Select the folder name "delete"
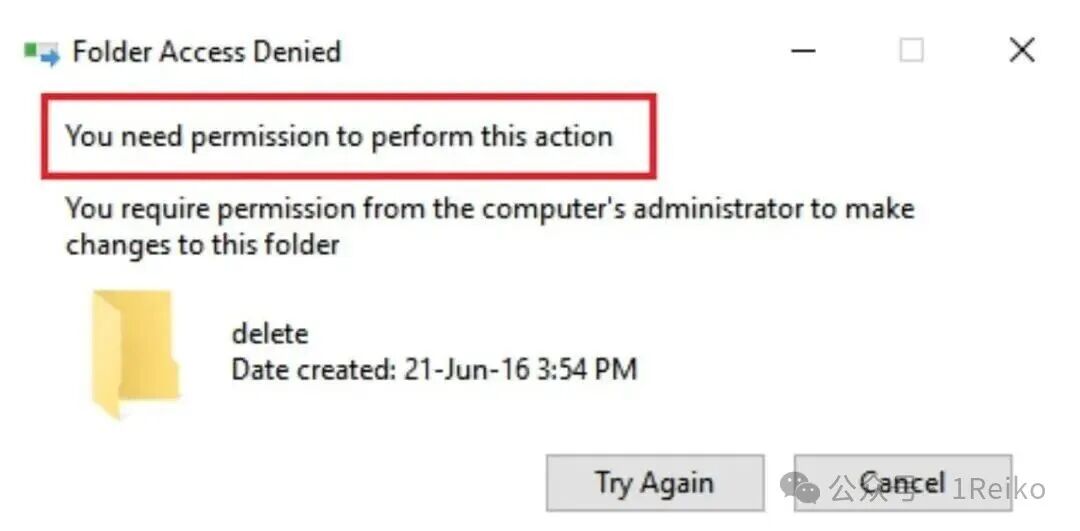This screenshot has width=1080, height=531. (x=270, y=334)
